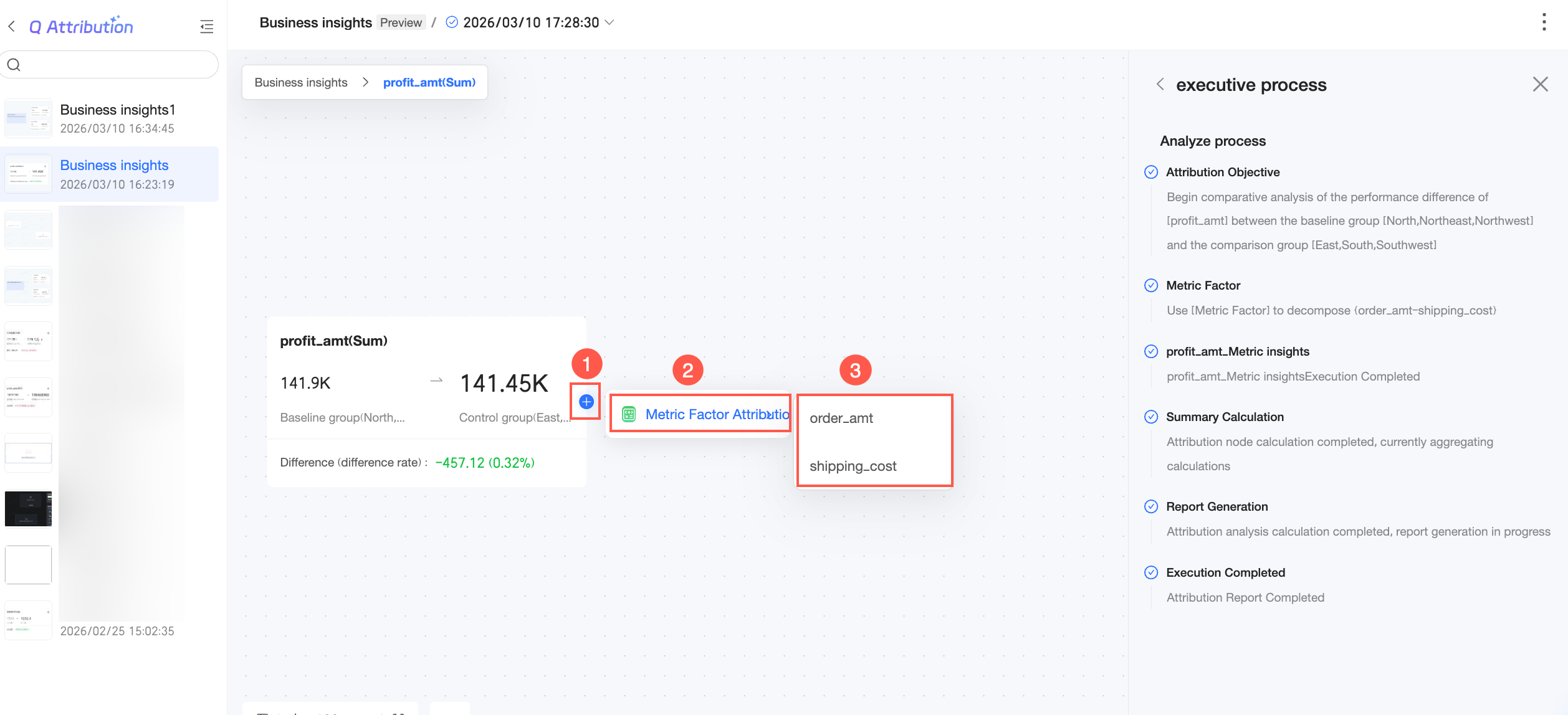This screenshot has width=1568, height=715.
Task: Click the Business insights page title
Action: click(315, 22)
